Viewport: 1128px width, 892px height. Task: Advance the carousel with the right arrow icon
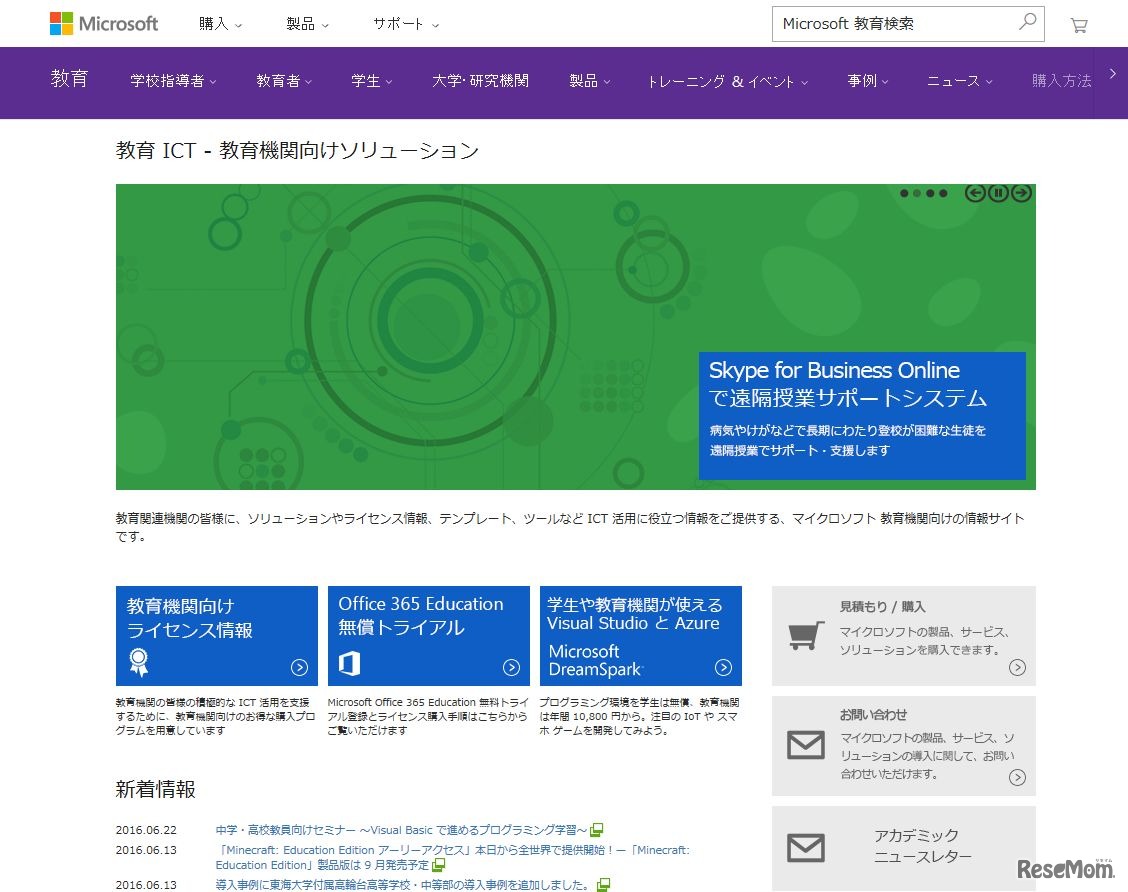click(1021, 193)
